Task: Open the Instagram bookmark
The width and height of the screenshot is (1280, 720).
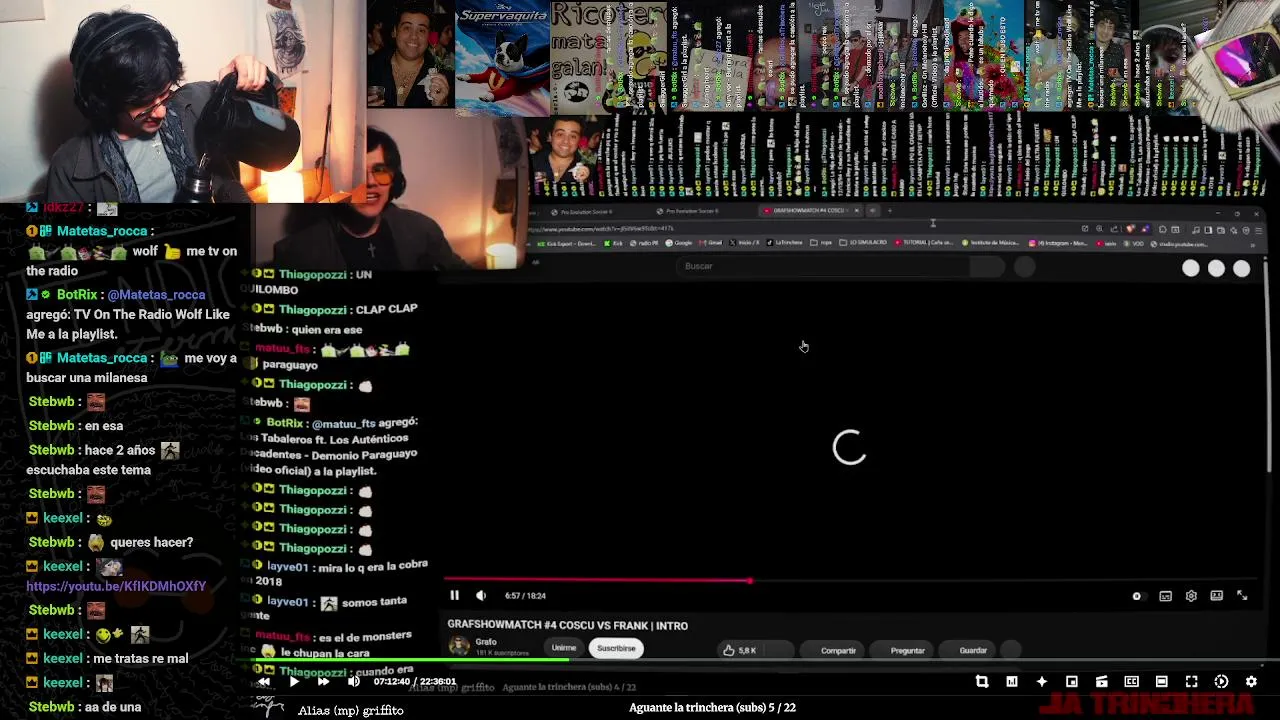Action: [1058, 243]
